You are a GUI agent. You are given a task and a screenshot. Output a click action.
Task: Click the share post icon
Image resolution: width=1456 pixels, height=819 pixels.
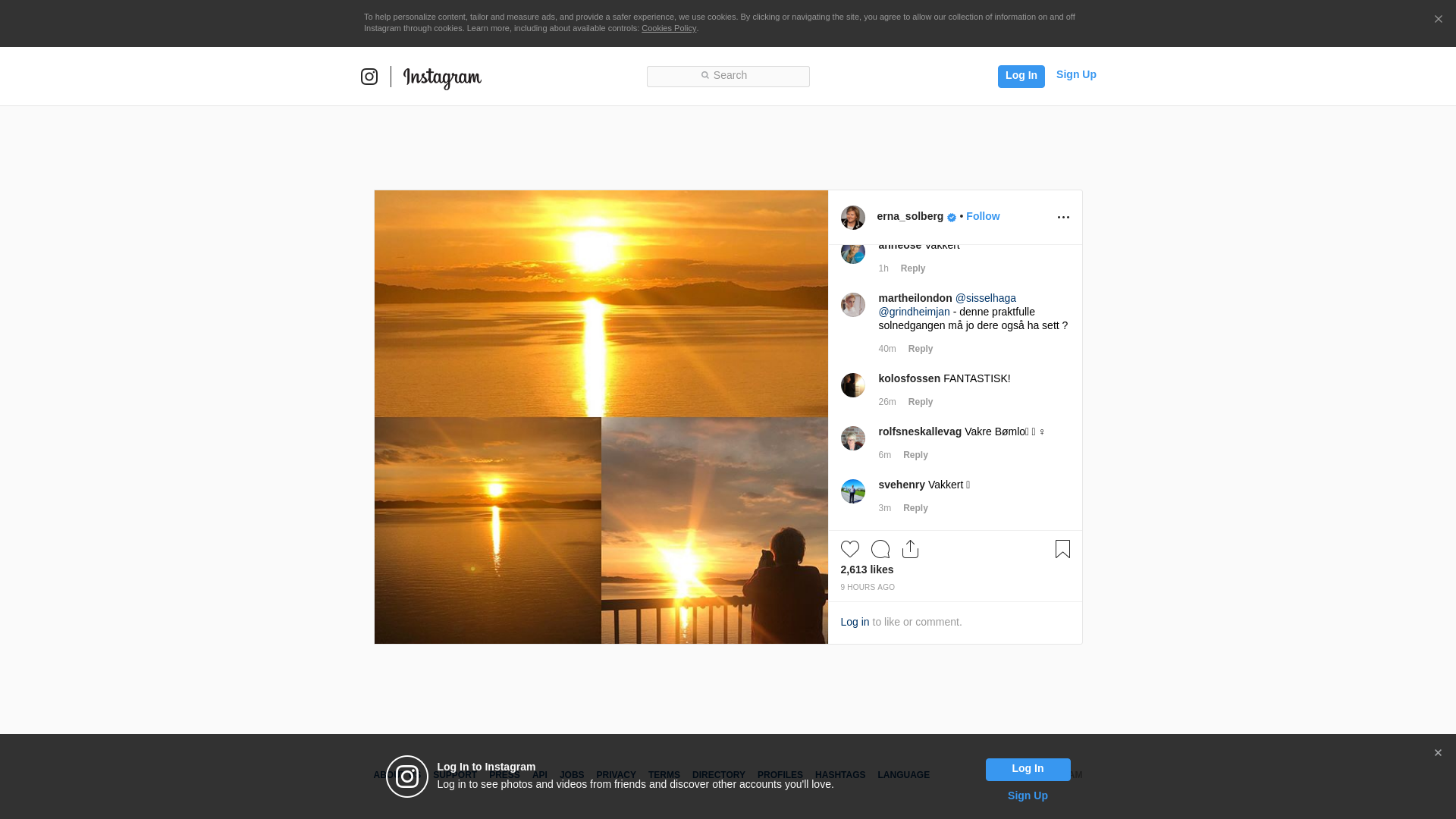[910, 549]
